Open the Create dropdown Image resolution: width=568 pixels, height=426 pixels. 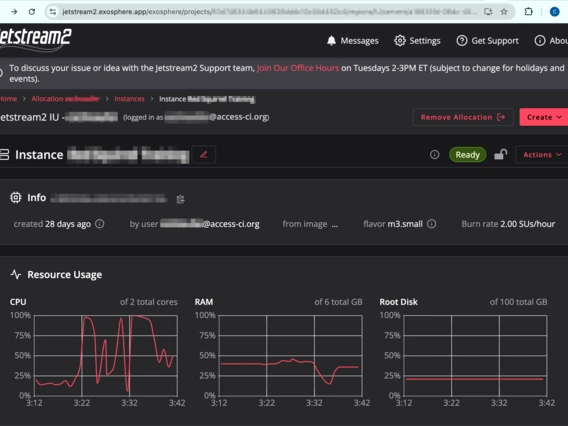[544, 117]
